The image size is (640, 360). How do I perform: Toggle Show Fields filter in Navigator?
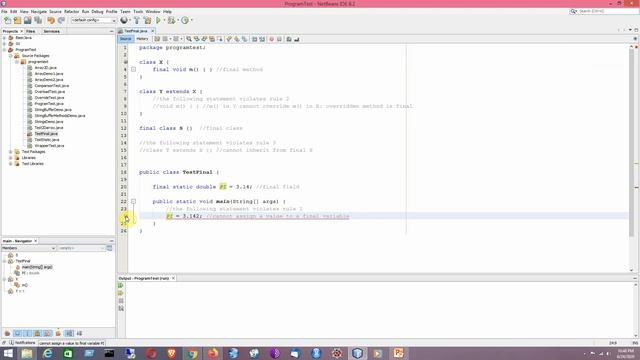(x=18, y=333)
